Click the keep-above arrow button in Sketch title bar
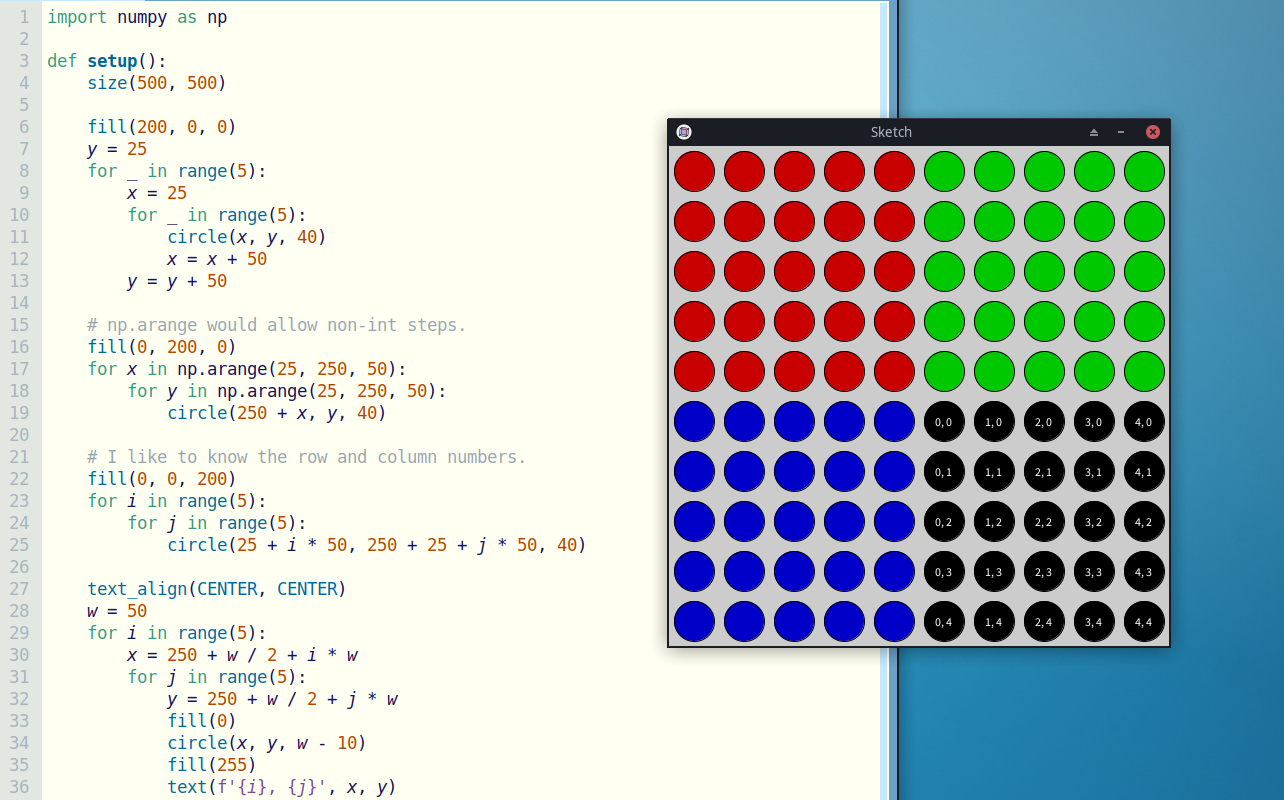This screenshot has height=800, width=1284. pyautogui.click(x=1094, y=132)
